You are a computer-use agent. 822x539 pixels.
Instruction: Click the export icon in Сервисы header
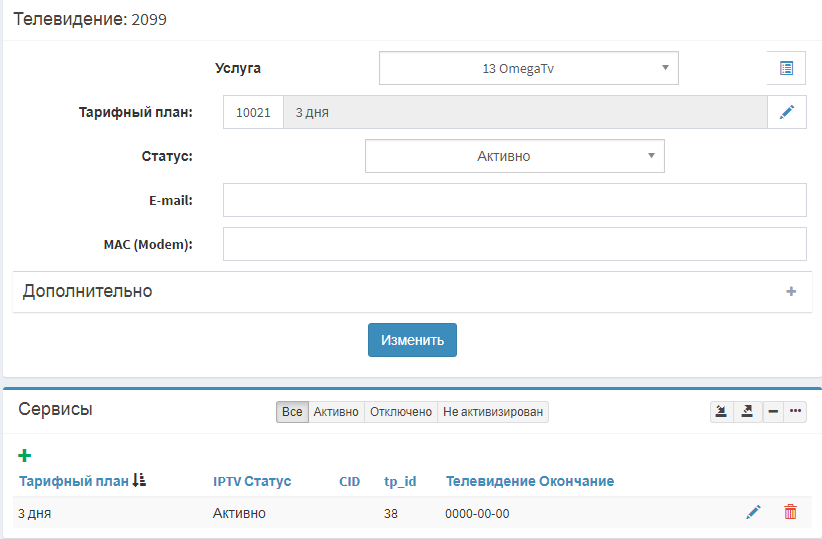[748, 412]
